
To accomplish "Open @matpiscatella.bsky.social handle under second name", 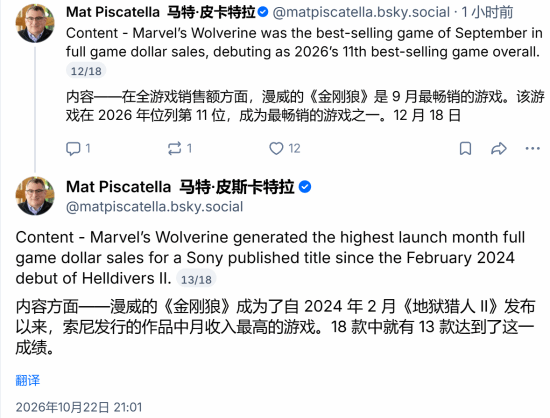I will click(x=154, y=207).
